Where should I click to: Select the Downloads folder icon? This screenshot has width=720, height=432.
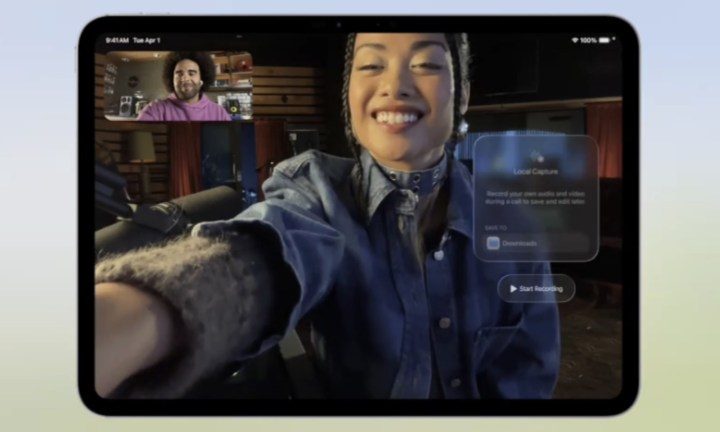(x=493, y=242)
